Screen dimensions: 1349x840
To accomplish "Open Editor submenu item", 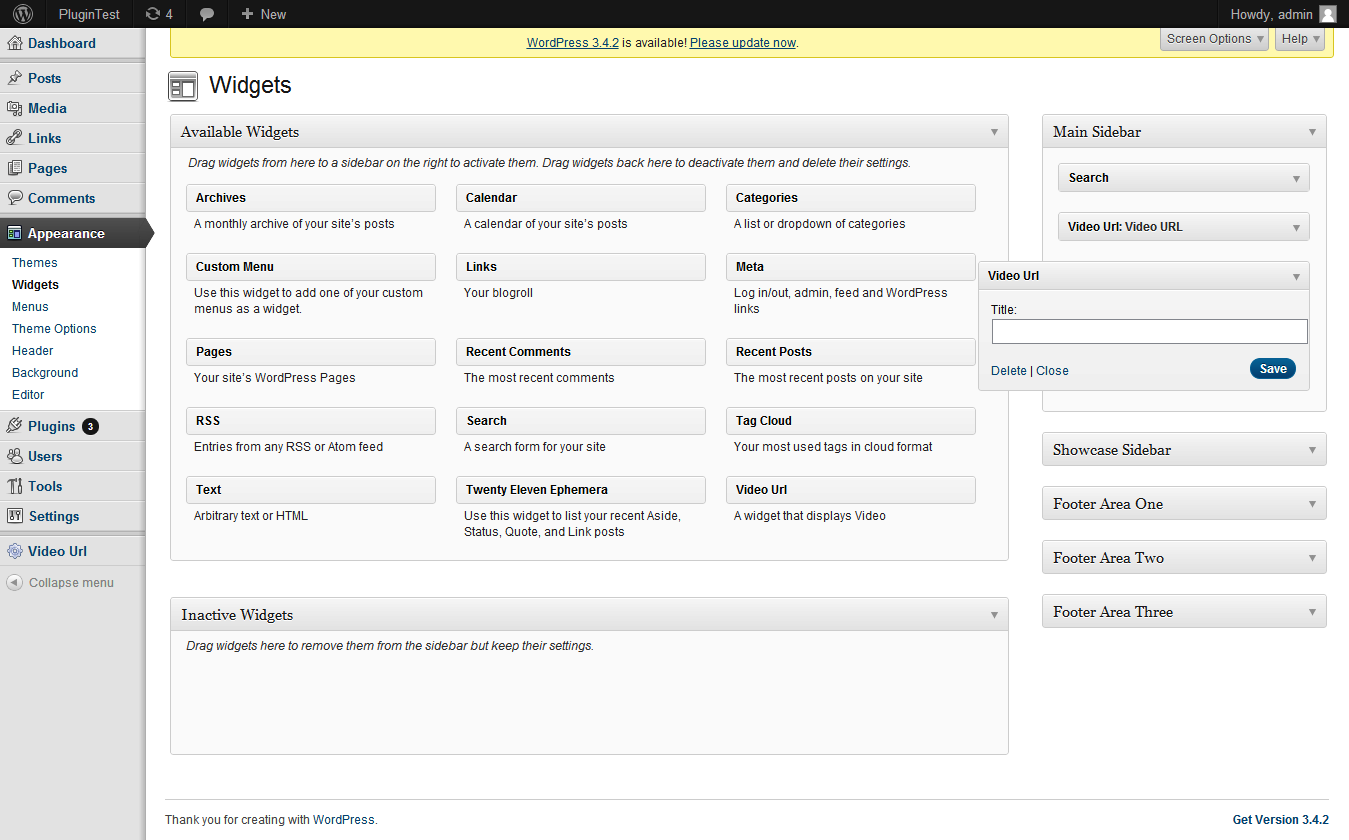I will coord(28,395).
